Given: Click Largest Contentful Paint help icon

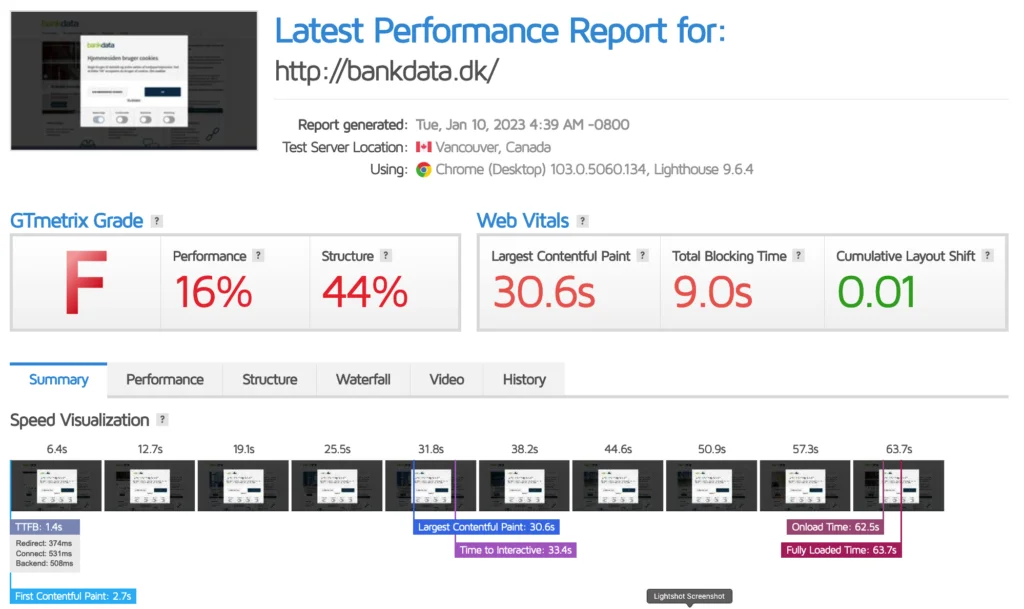Looking at the screenshot, I should click(643, 255).
